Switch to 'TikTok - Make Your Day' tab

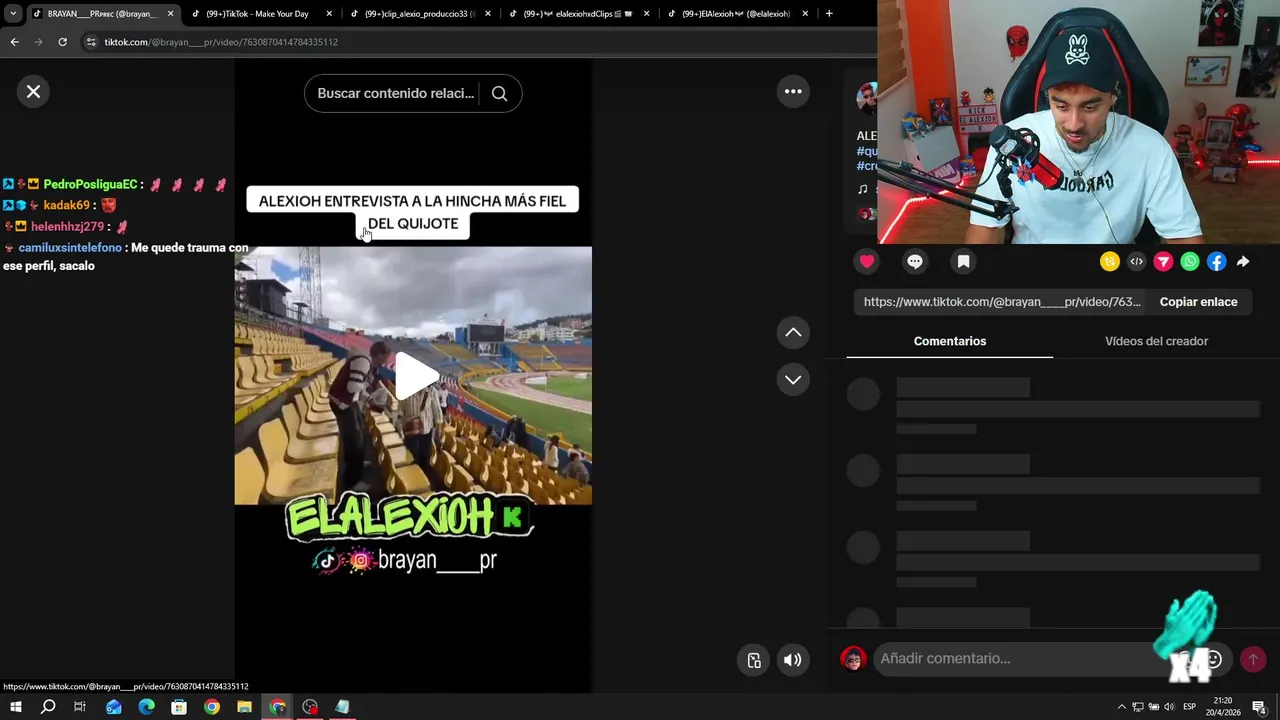click(x=257, y=14)
